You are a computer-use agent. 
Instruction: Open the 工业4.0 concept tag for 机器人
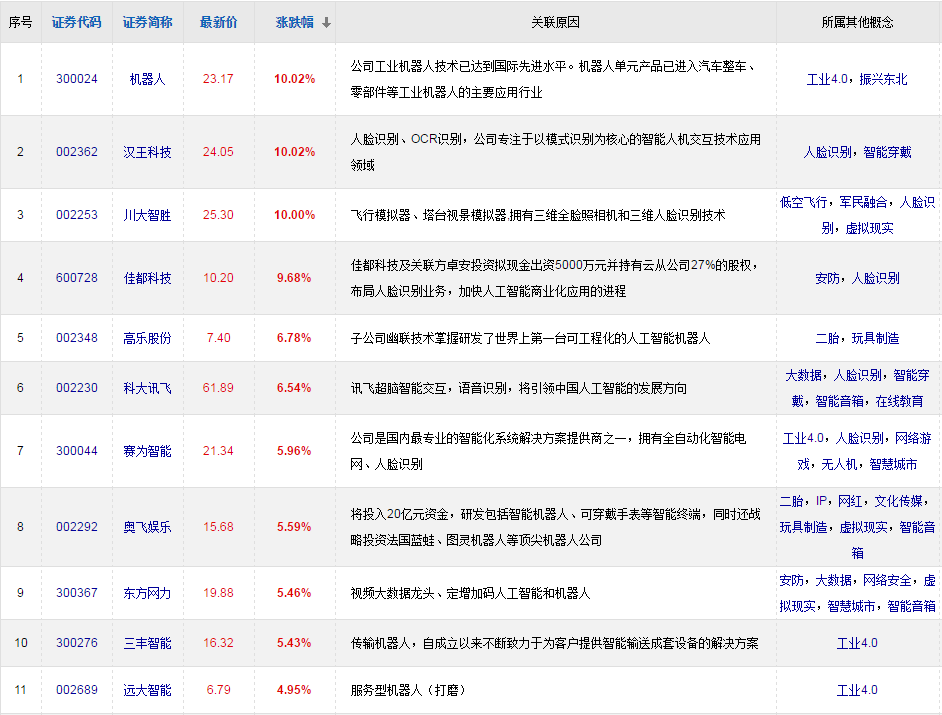[828, 80]
